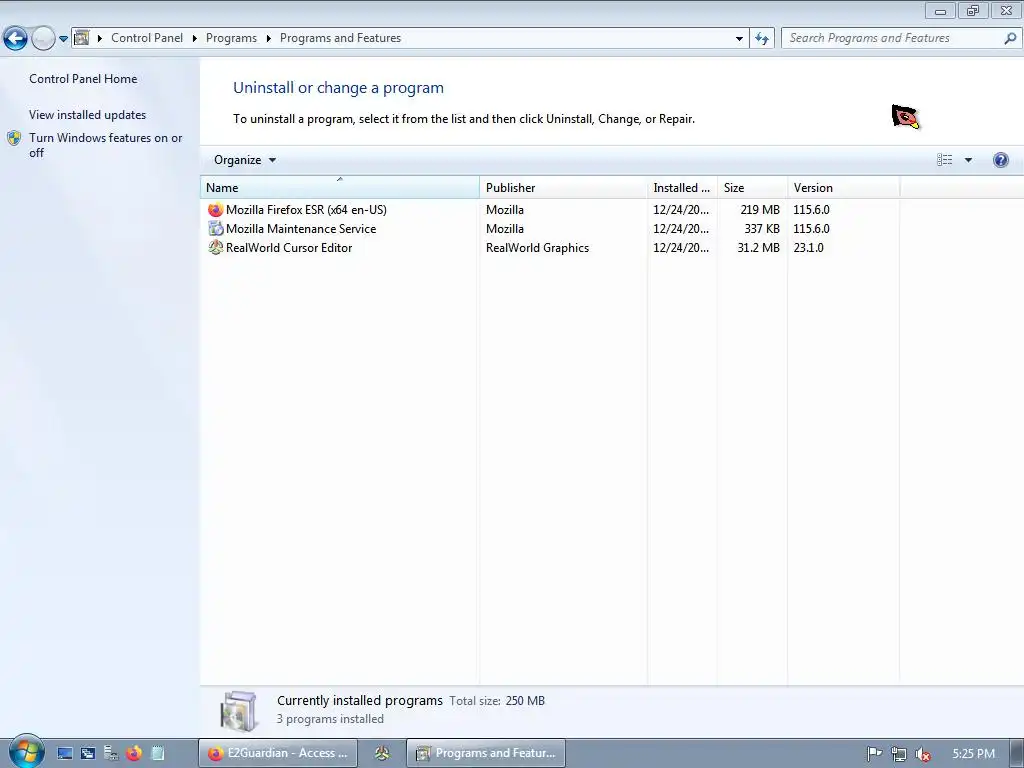Navigate to Programs breadcrumb
1024x768 pixels.
231,38
